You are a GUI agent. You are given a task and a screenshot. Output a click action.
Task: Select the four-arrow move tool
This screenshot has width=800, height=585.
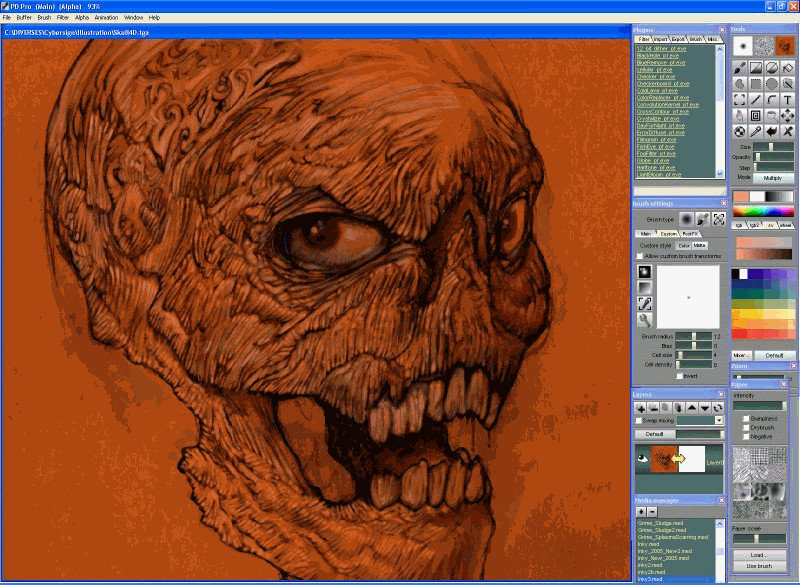click(x=787, y=115)
